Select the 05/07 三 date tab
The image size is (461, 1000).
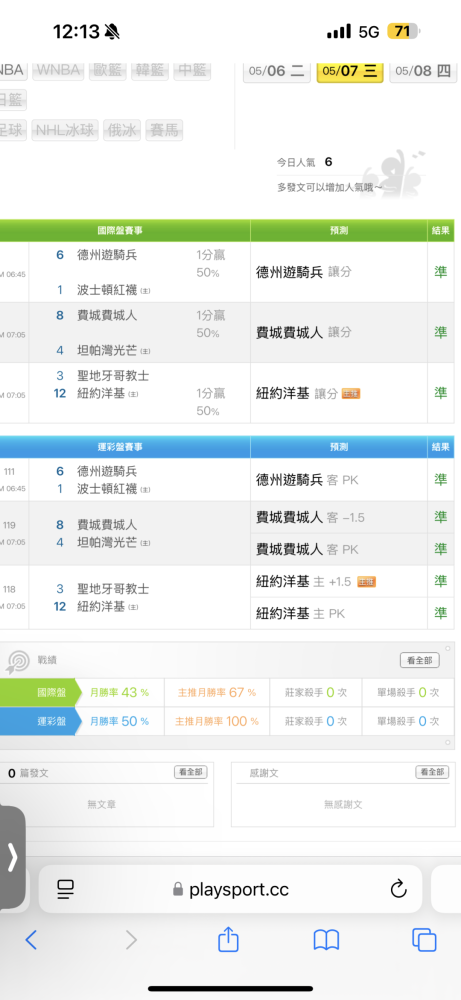point(350,71)
